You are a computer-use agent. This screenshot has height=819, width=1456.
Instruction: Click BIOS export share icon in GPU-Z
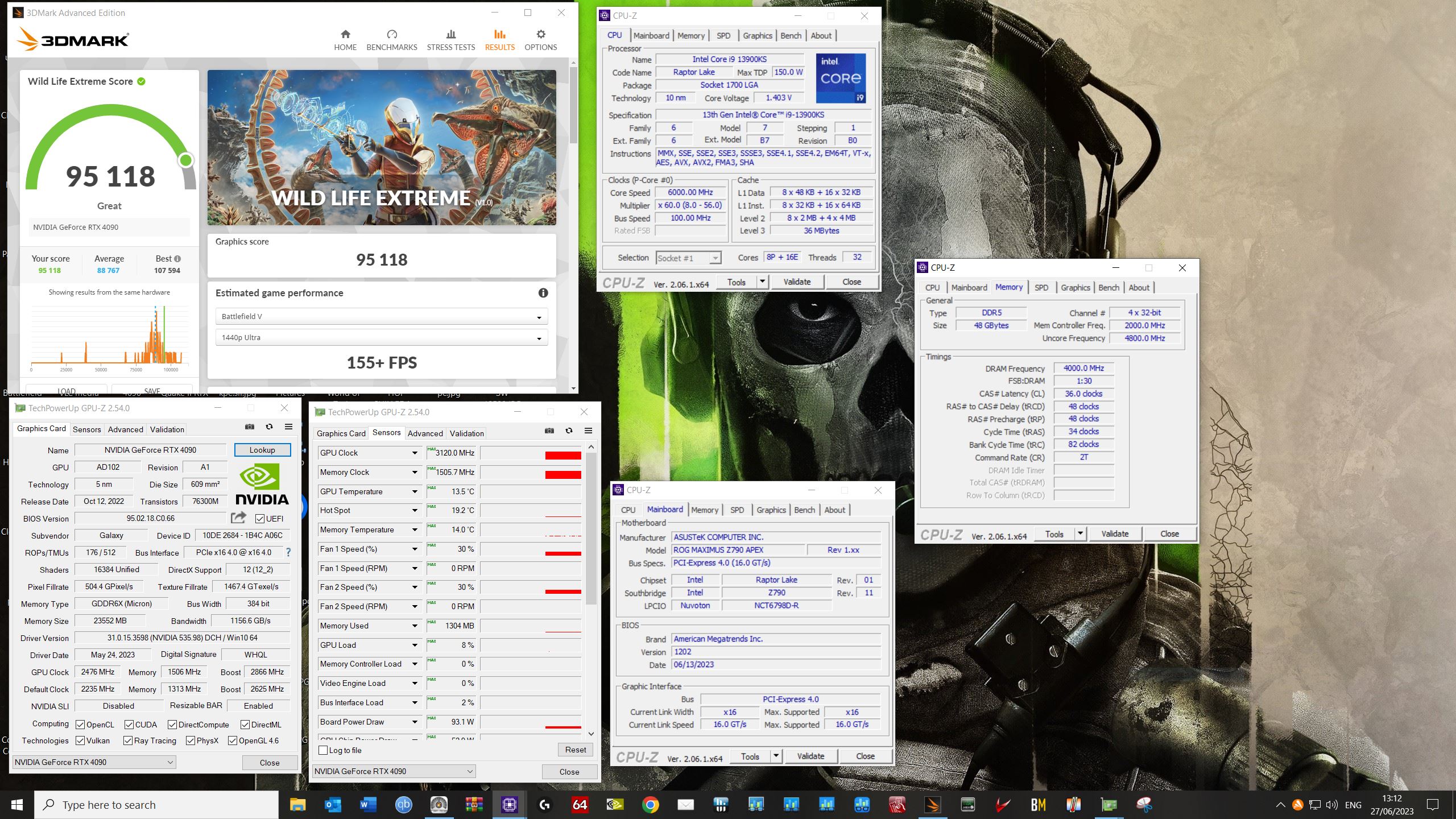pyautogui.click(x=238, y=518)
